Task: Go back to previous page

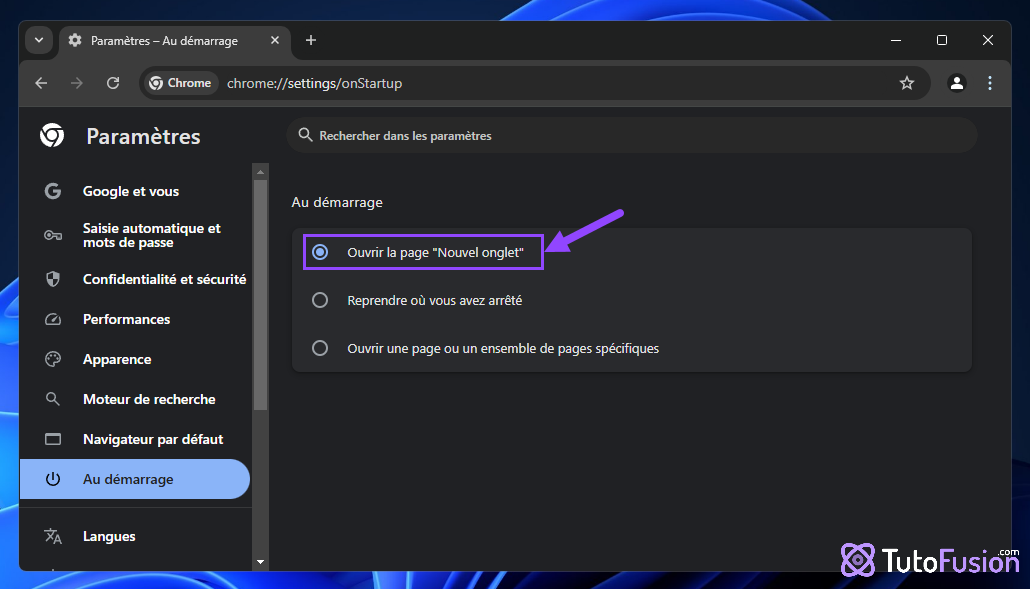Action: pos(41,83)
